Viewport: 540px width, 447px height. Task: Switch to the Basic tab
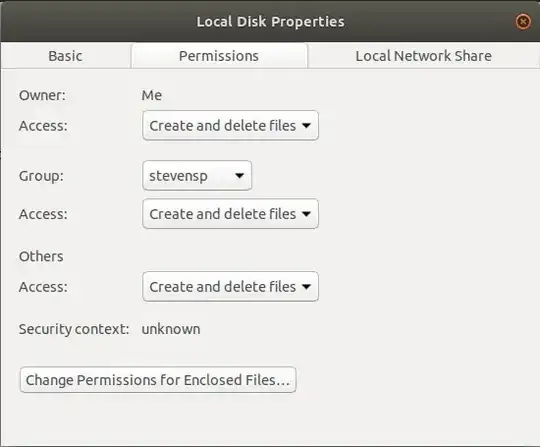65,56
